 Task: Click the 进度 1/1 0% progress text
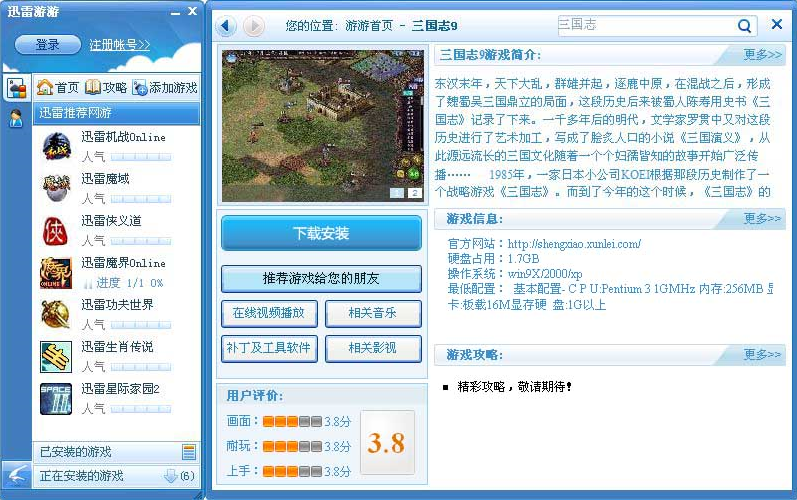[x=130, y=283]
